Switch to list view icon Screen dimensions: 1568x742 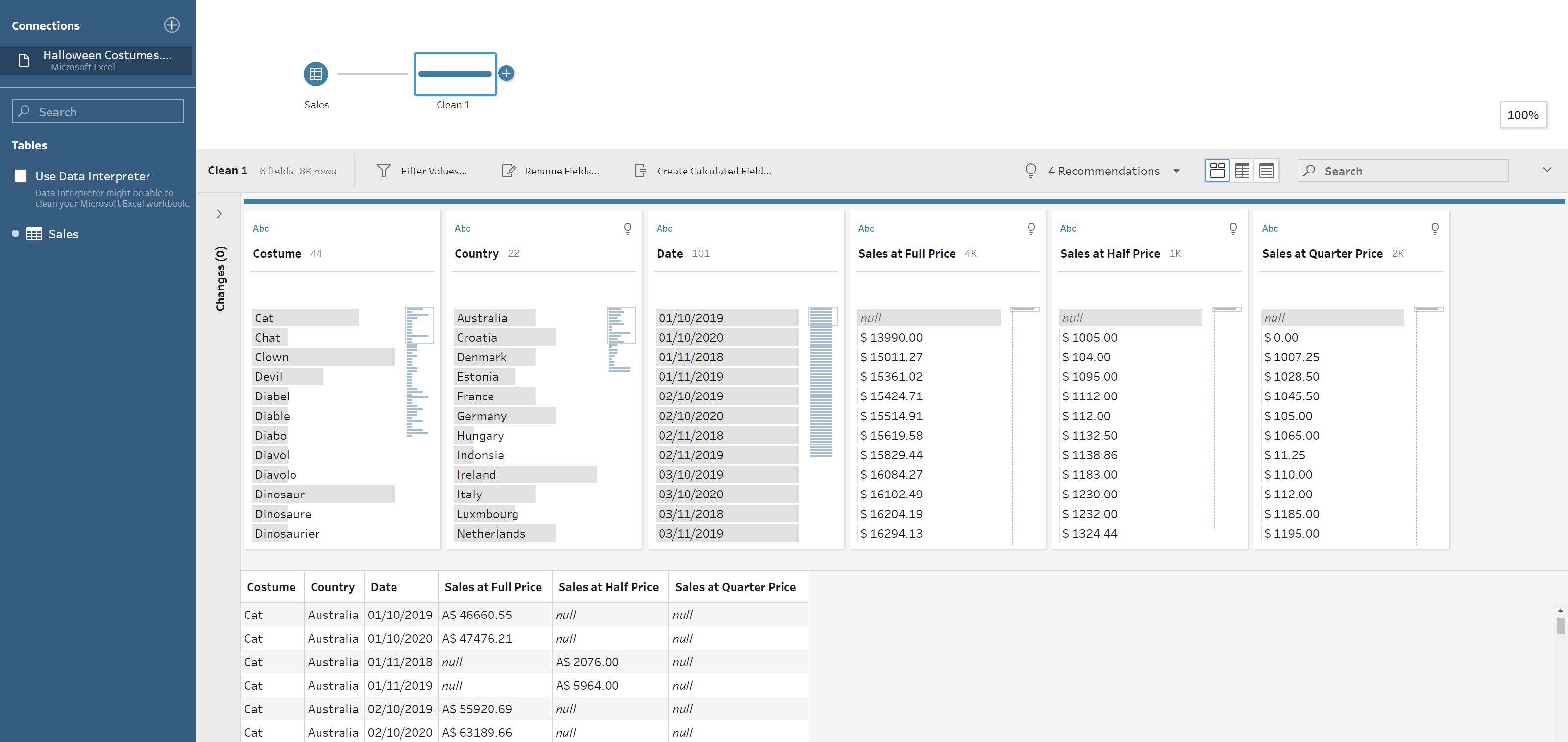1266,171
